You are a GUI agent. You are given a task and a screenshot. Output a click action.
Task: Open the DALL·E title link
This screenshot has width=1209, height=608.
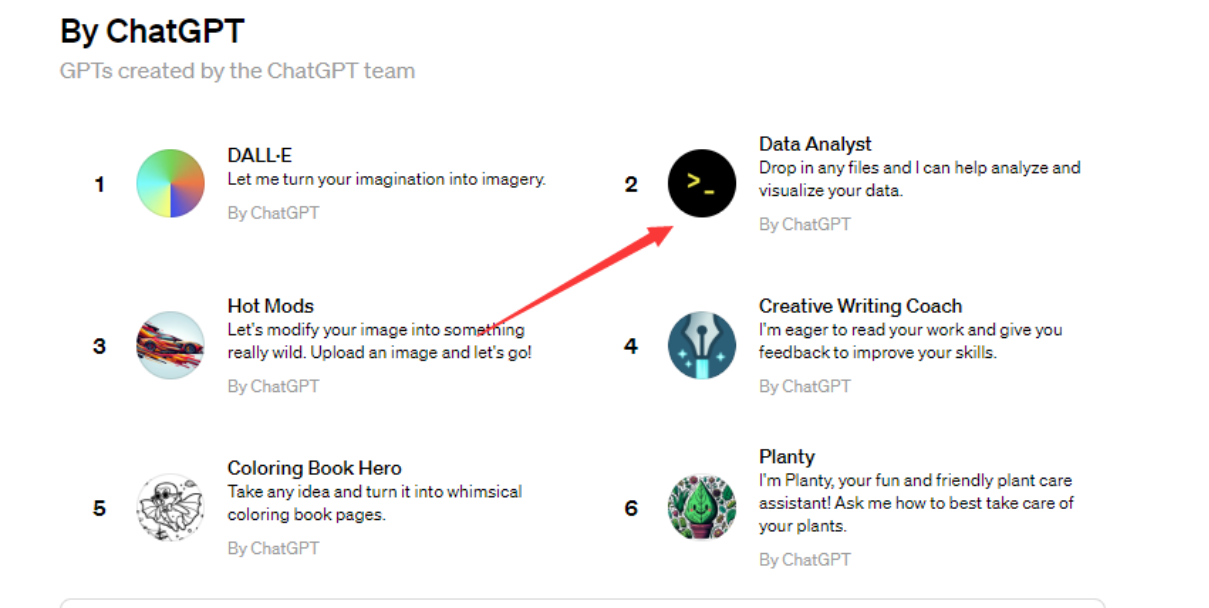click(x=259, y=155)
